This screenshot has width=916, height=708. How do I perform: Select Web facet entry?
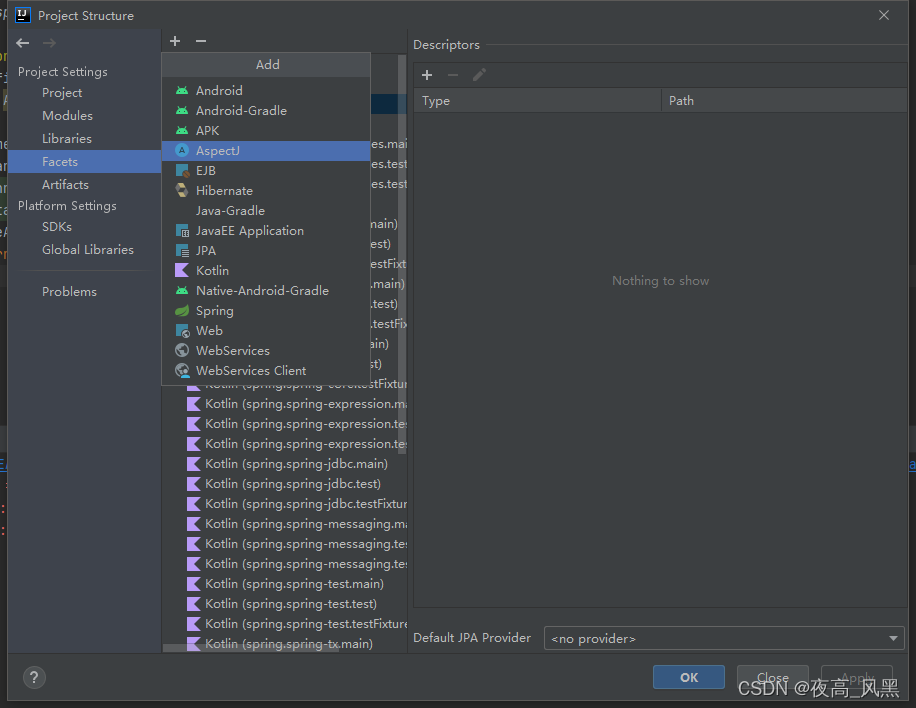(266, 331)
